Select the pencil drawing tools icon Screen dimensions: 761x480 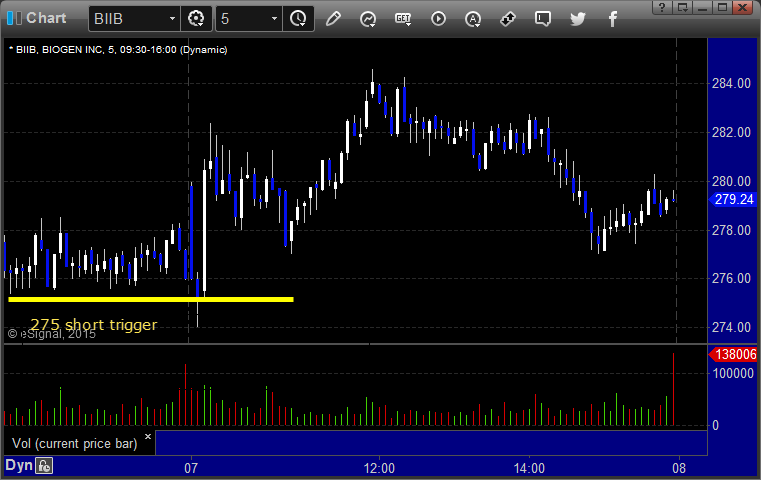333,19
